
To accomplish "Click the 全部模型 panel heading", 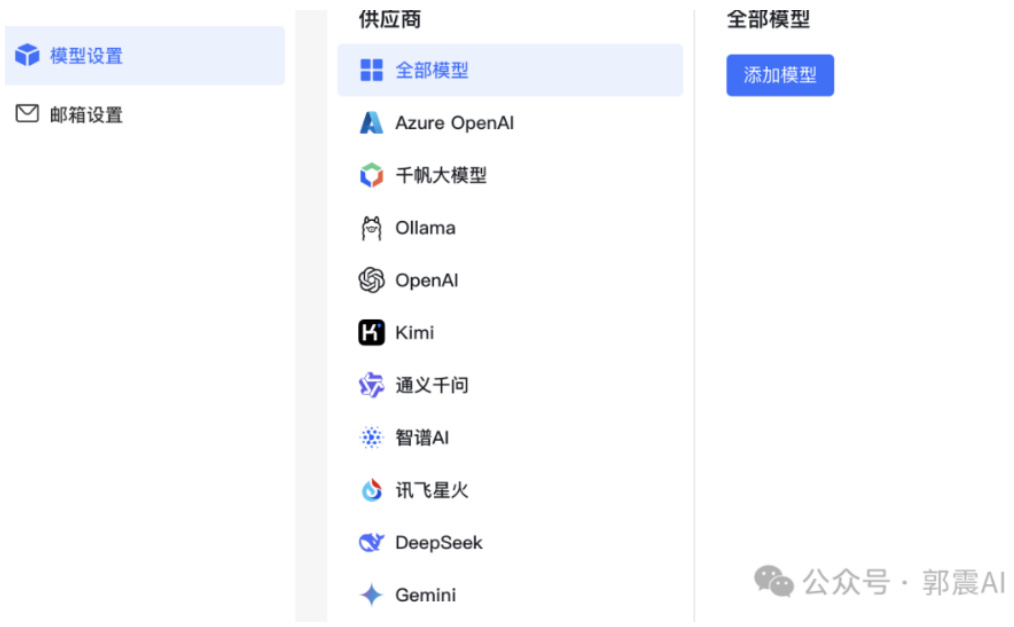I will pyautogui.click(x=768, y=19).
